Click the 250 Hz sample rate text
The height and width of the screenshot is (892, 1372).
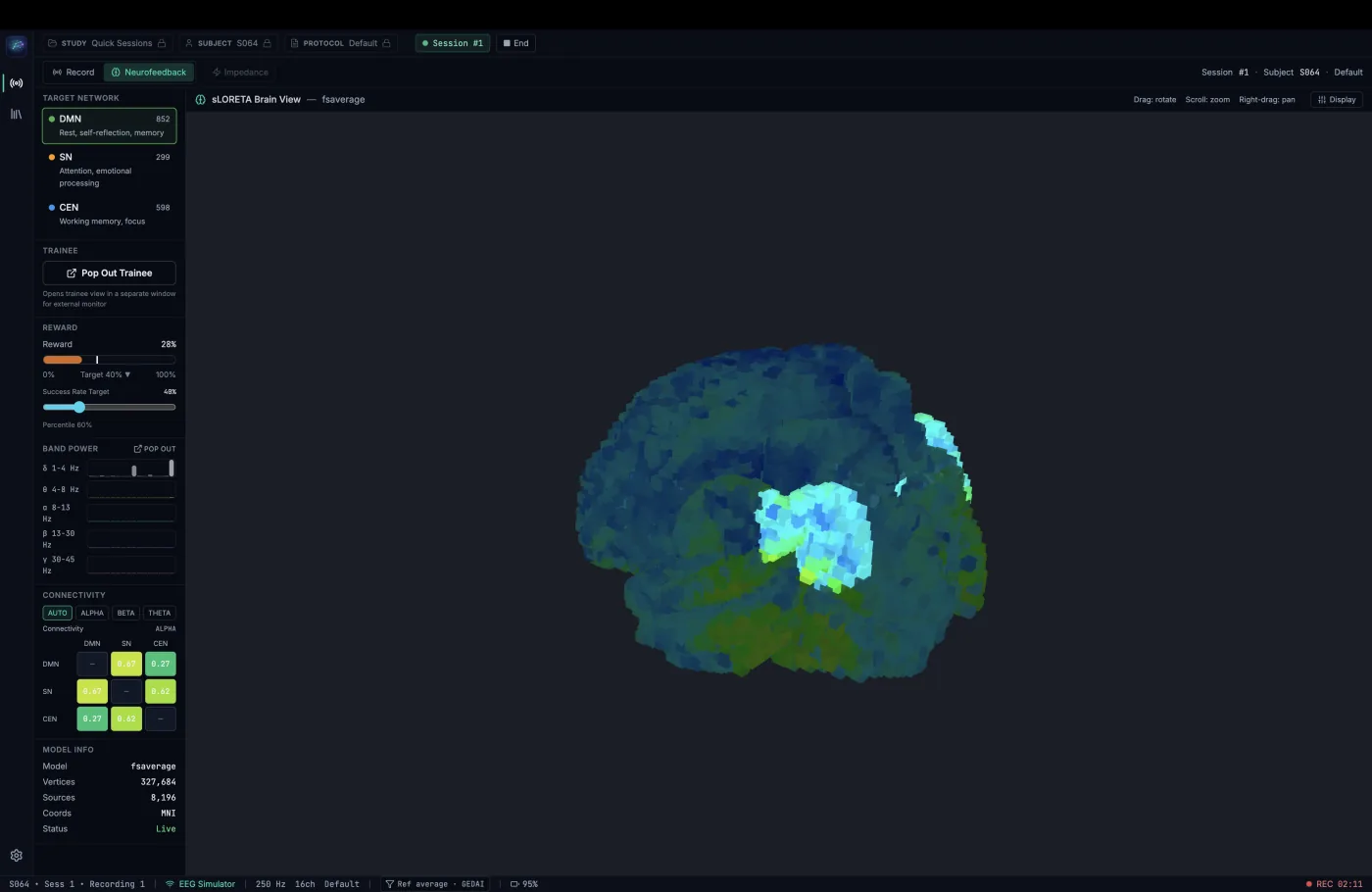[x=270, y=884]
